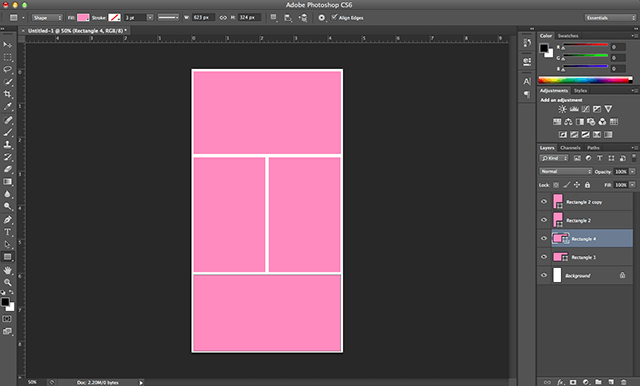Click the shape width input field
The width and height of the screenshot is (640, 386).
coord(203,18)
